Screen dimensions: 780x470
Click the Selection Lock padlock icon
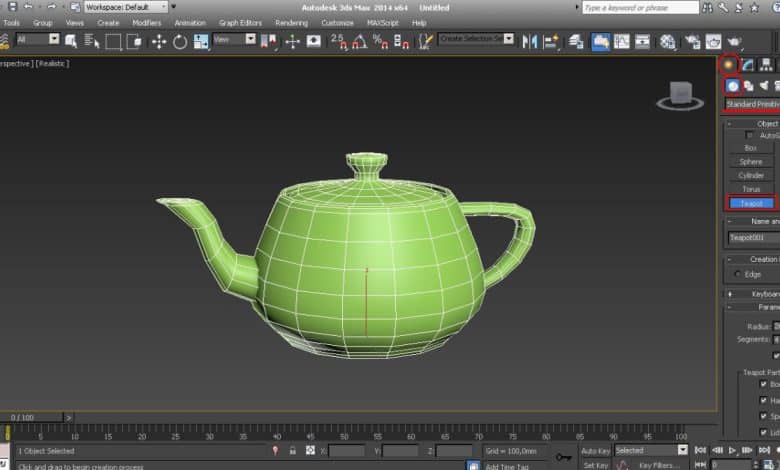pyautogui.click(x=292, y=451)
